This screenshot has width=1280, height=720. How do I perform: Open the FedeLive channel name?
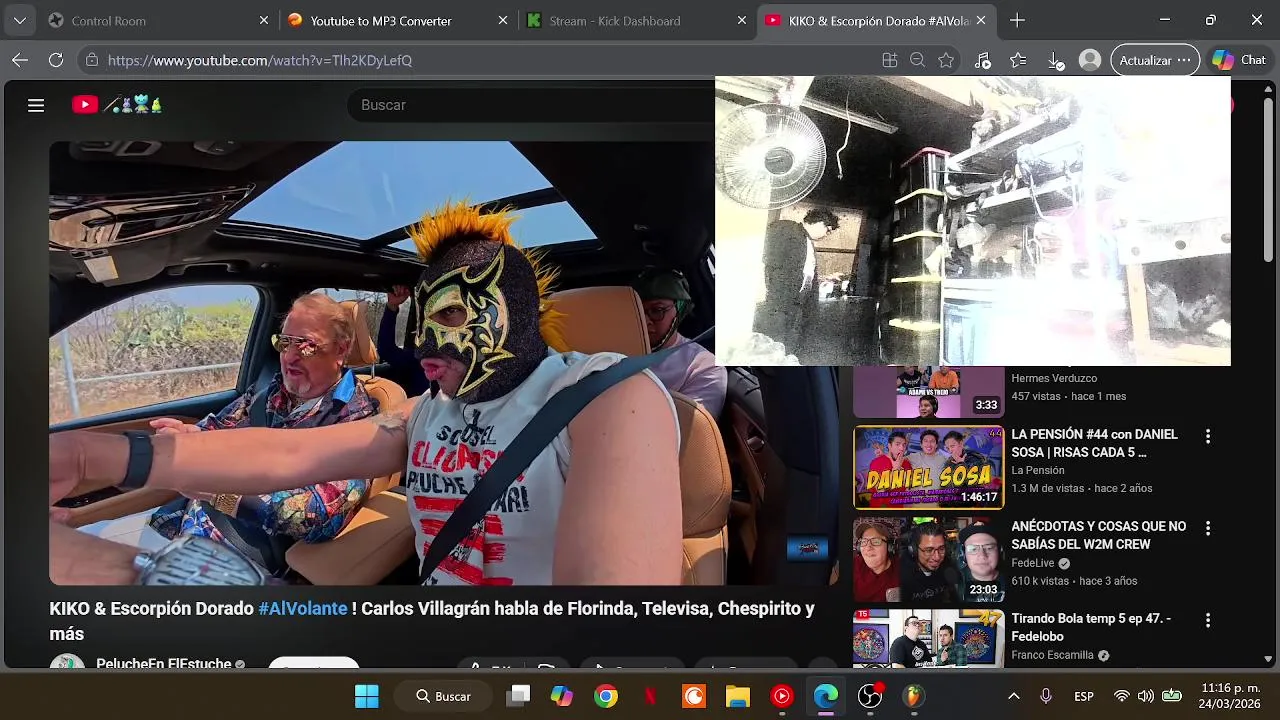pyautogui.click(x=1033, y=563)
